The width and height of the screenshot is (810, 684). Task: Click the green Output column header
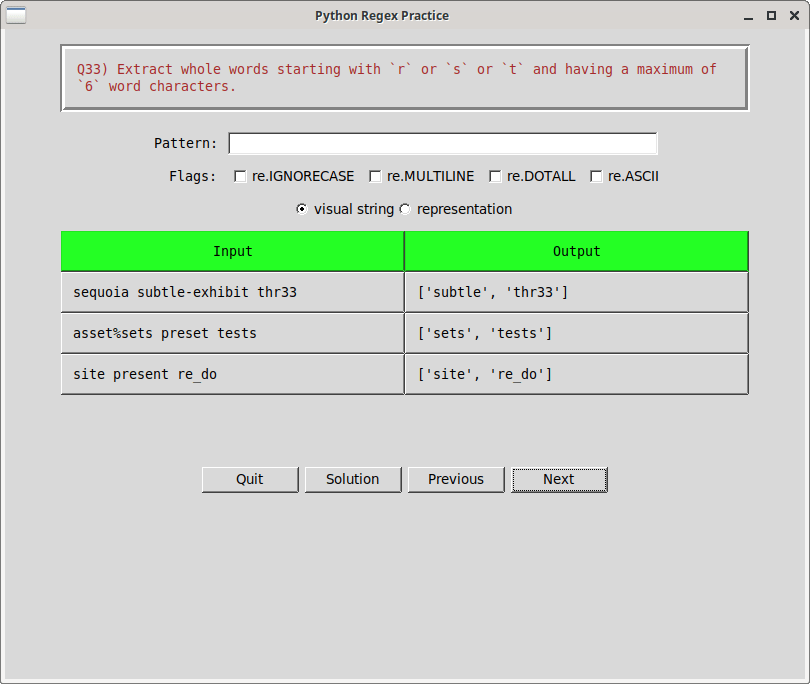coord(576,251)
